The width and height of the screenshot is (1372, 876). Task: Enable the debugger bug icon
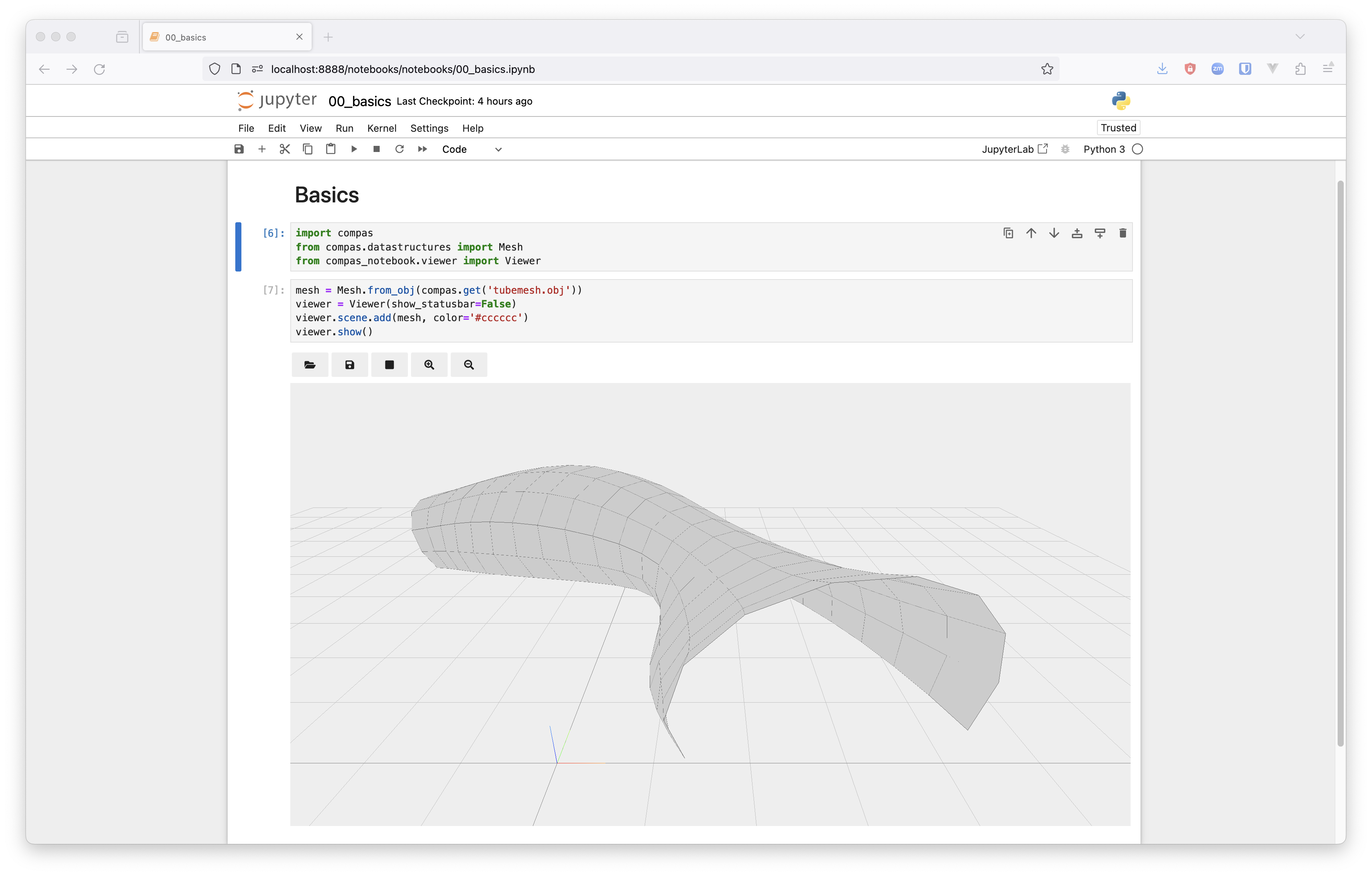(x=1065, y=149)
